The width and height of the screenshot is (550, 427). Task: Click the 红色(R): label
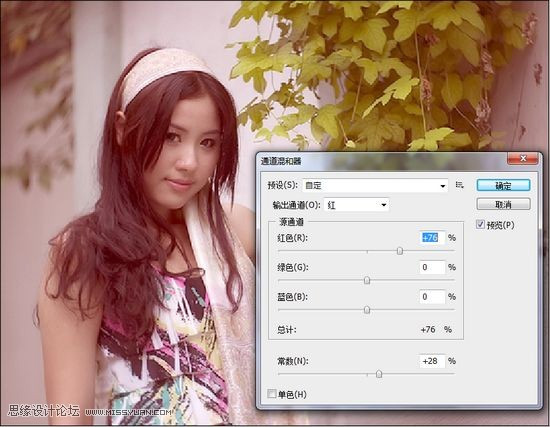tap(293, 238)
